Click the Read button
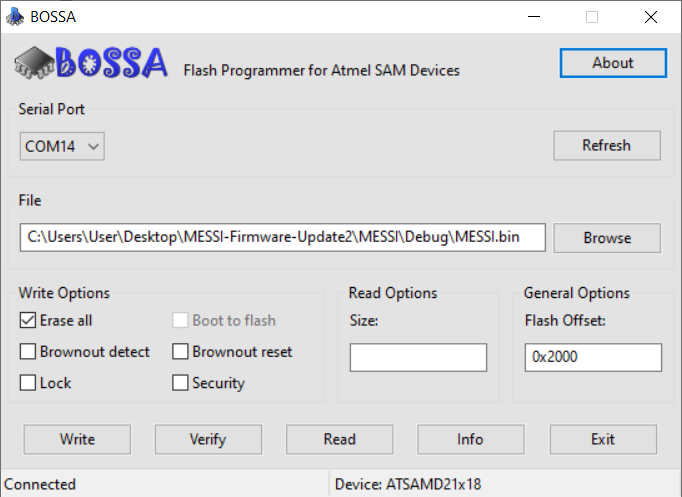Viewport: 682px width, 497px height. (x=339, y=439)
